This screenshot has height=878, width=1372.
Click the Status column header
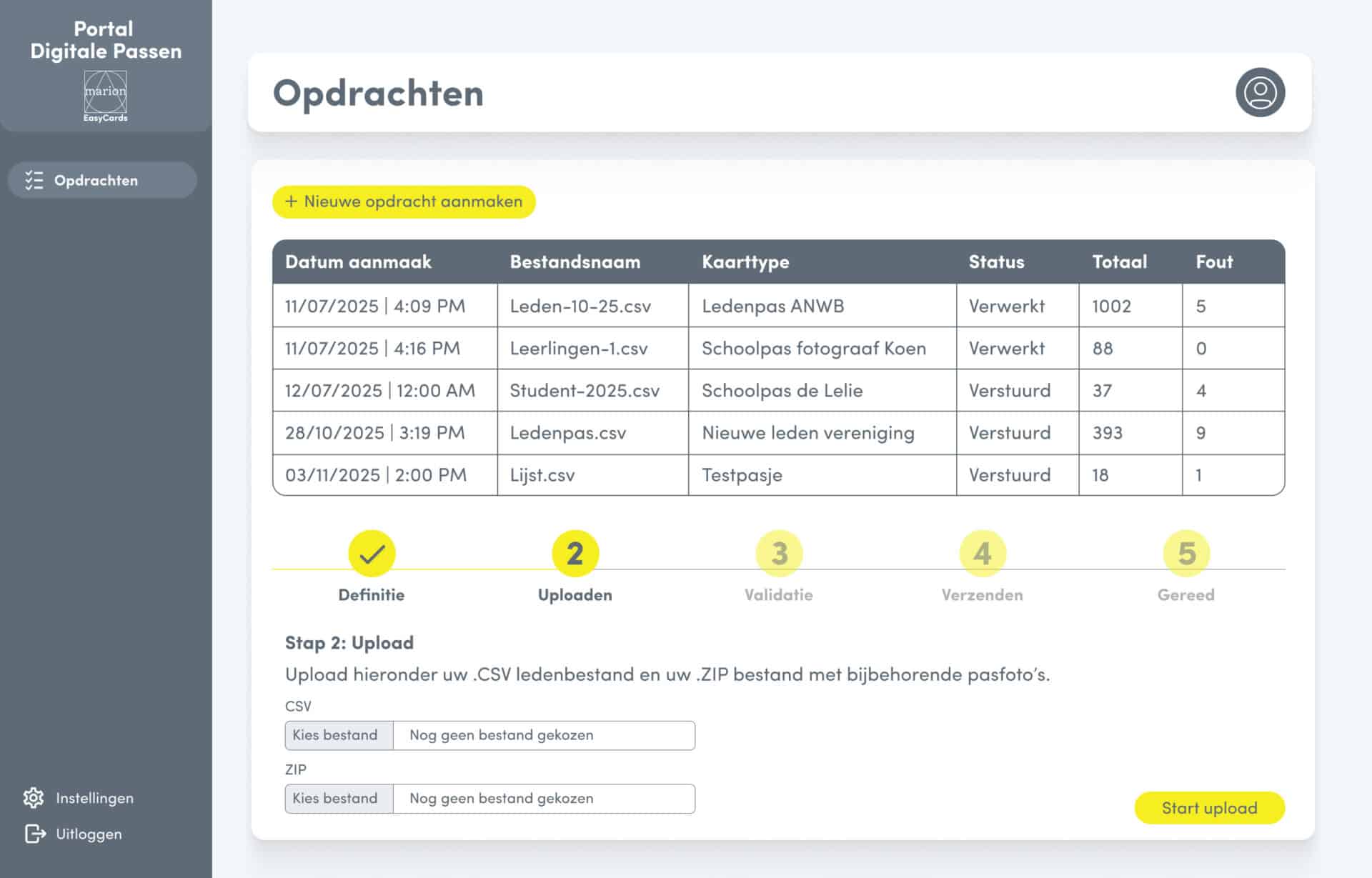pyautogui.click(x=996, y=262)
